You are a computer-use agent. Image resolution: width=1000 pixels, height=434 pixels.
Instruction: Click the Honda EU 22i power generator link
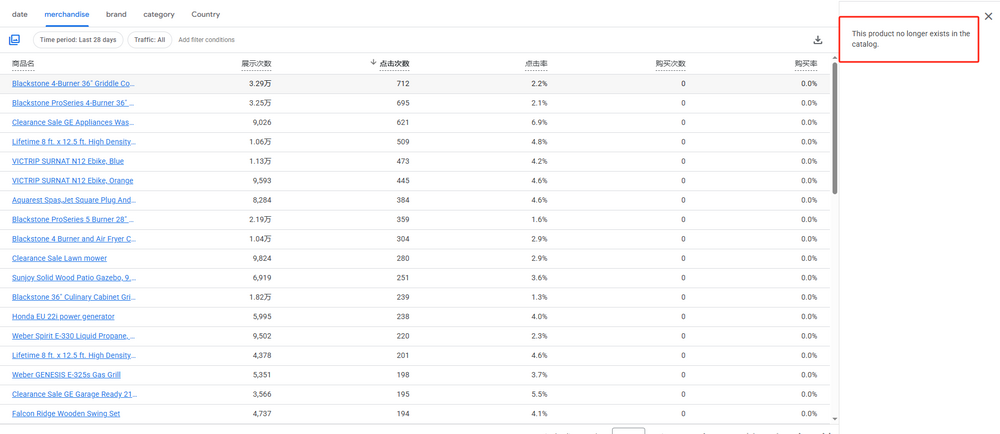(63, 317)
